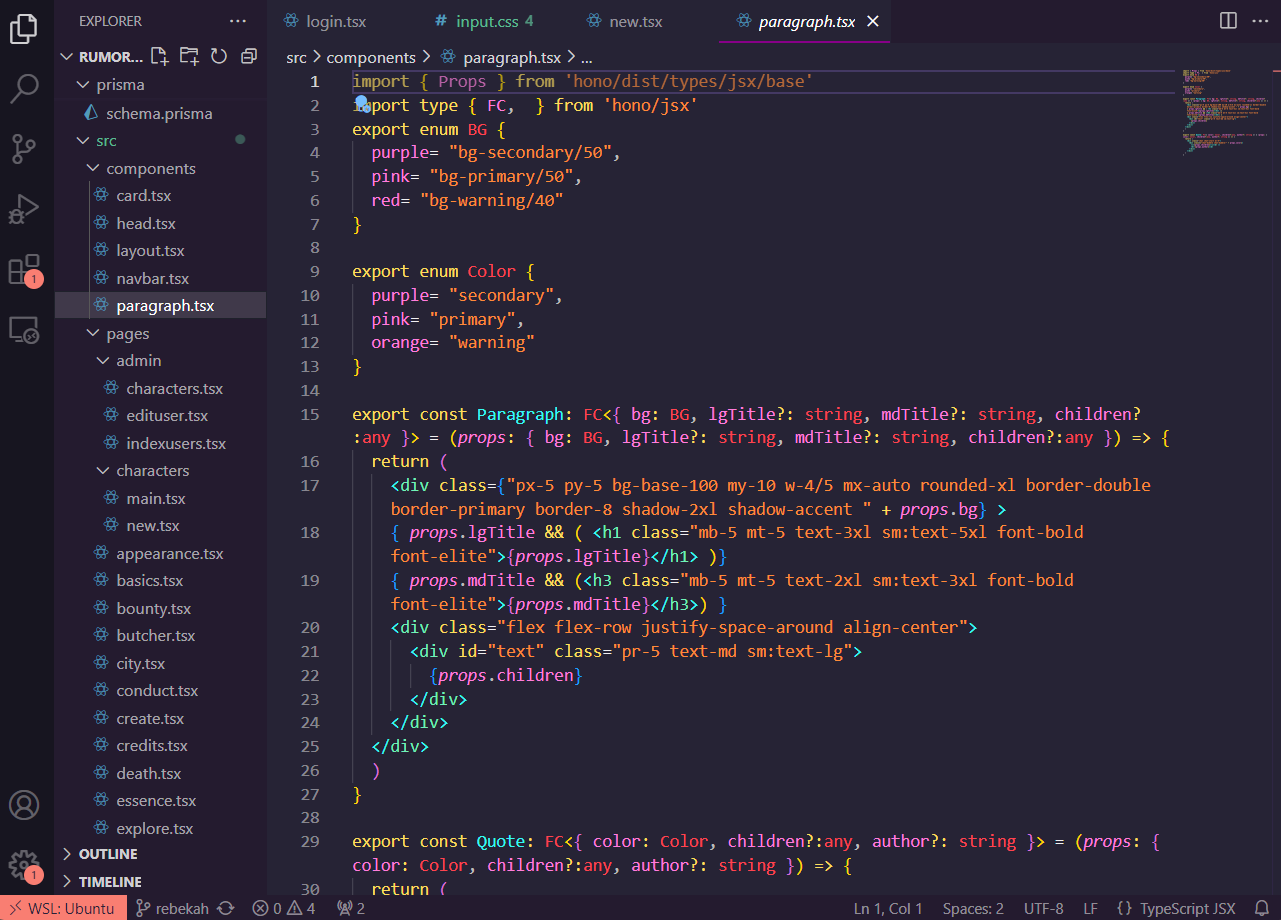Open the Extensions view with badge
Image resolution: width=1281 pixels, height=920 pixels.
tap(24, 270)
